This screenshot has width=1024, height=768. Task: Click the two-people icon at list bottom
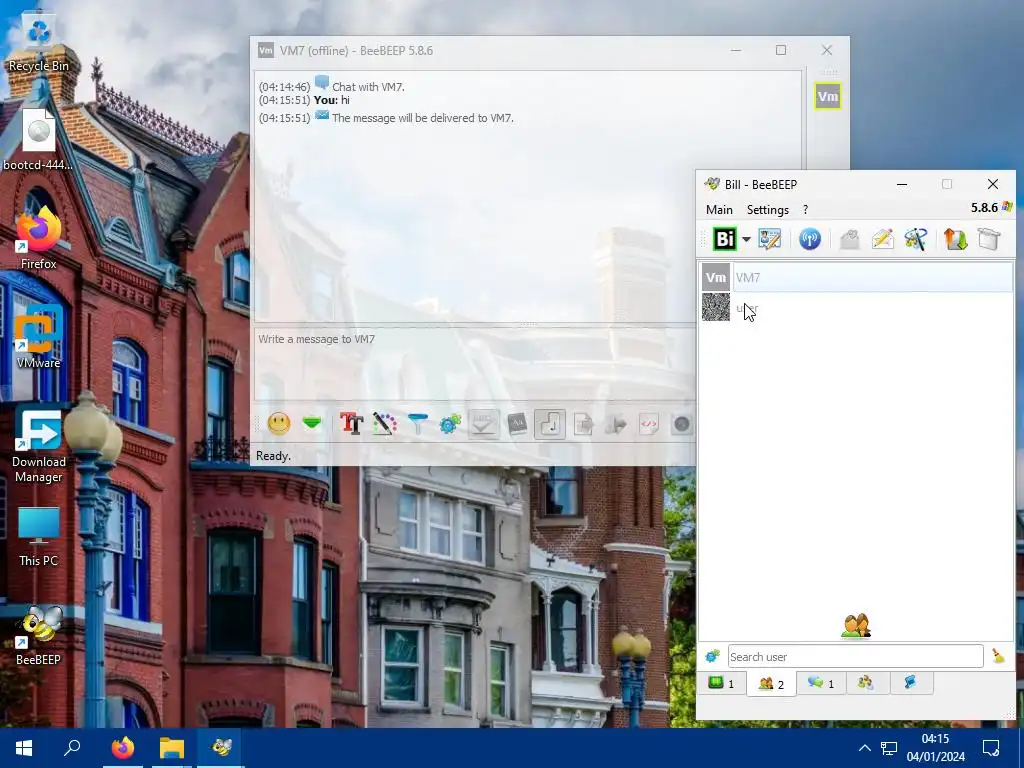pyautogui.click(x=856, y=626)
